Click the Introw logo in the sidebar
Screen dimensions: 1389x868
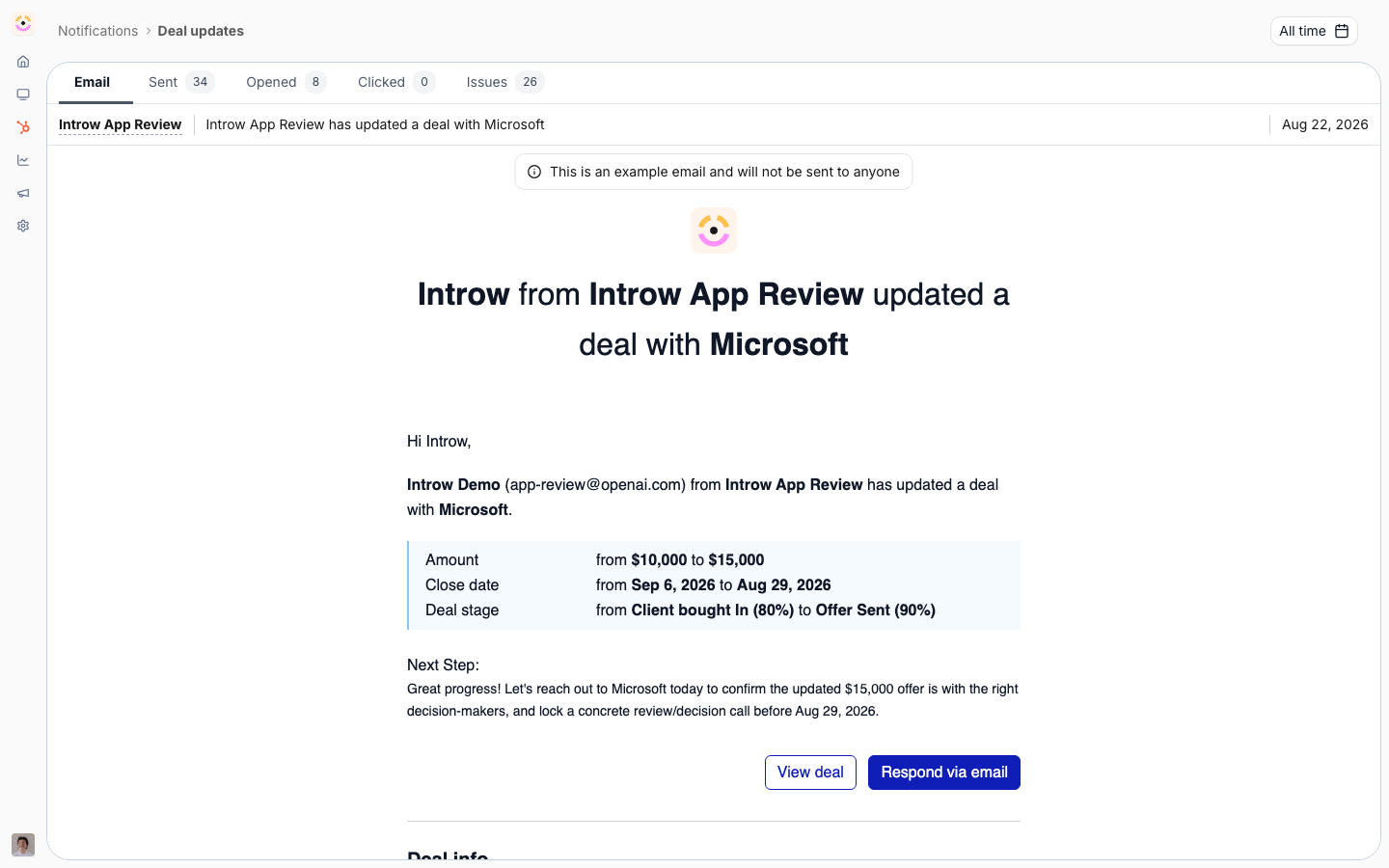pyautogui.click(x=23, y=23)
